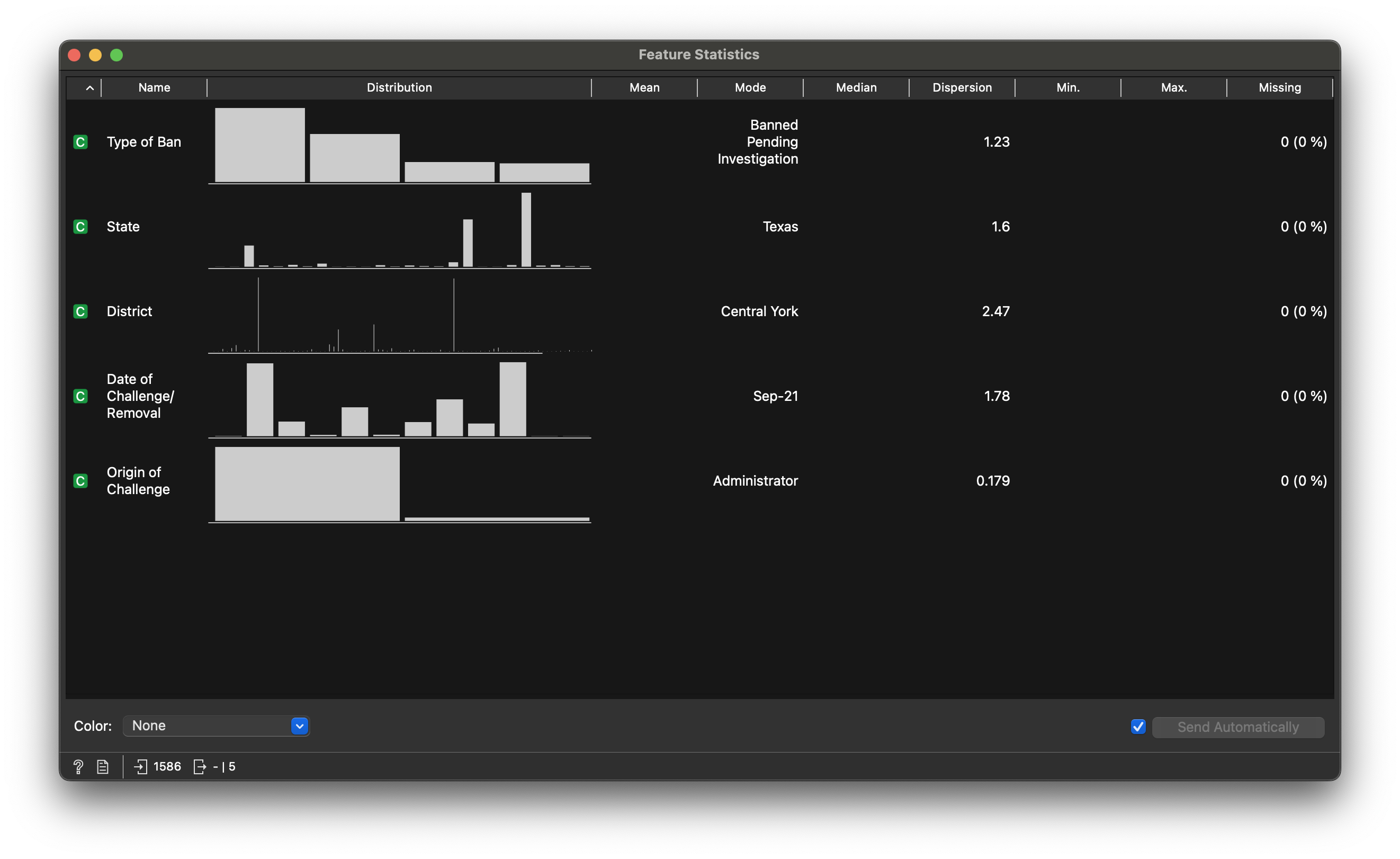This screenshot has height=859, width=1400.
Task: Click the green window zoom button
Action: tap(116, 55)
